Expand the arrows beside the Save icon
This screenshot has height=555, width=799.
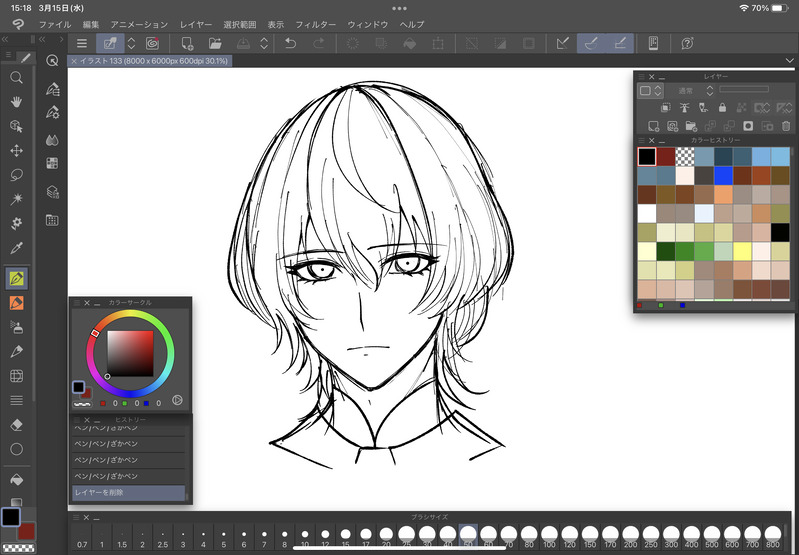264,43
